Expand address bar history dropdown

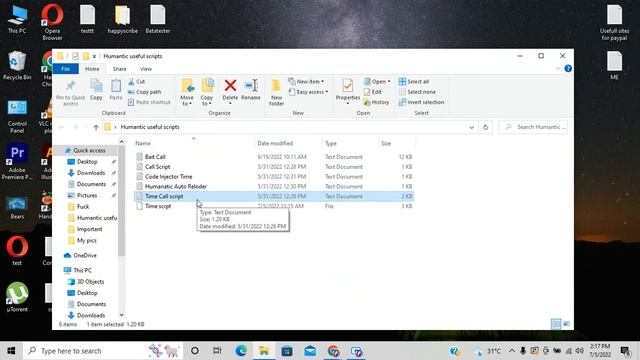point(471,127)
